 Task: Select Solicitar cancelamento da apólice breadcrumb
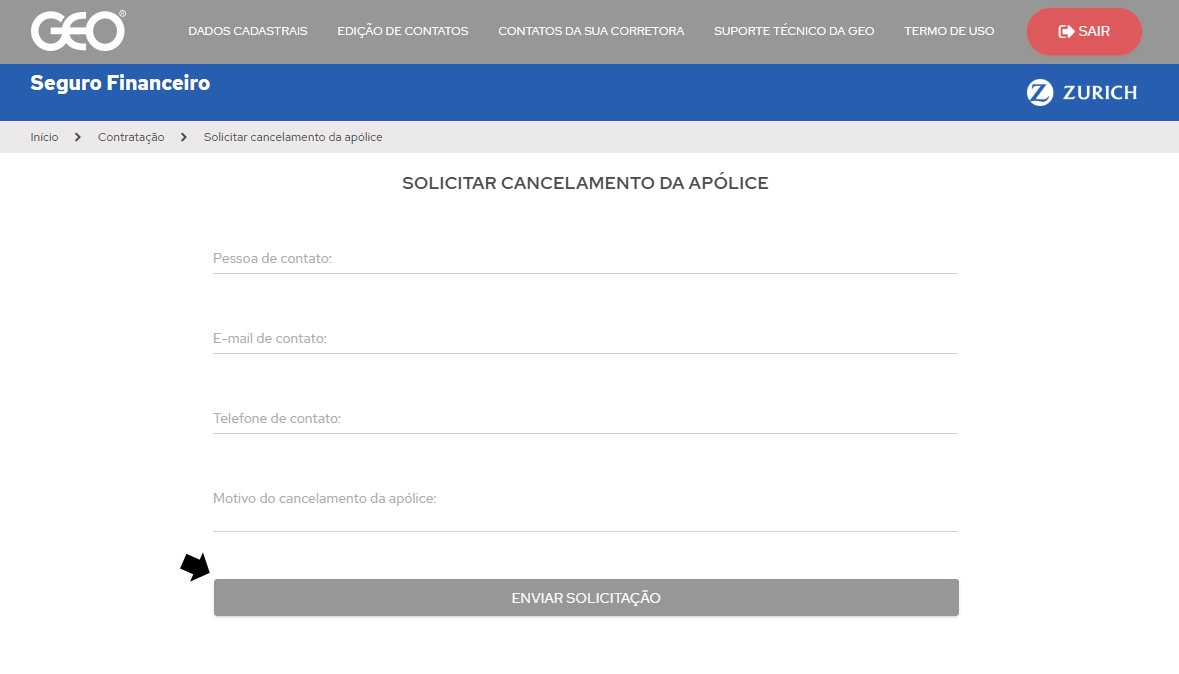(x=292, y=137)
